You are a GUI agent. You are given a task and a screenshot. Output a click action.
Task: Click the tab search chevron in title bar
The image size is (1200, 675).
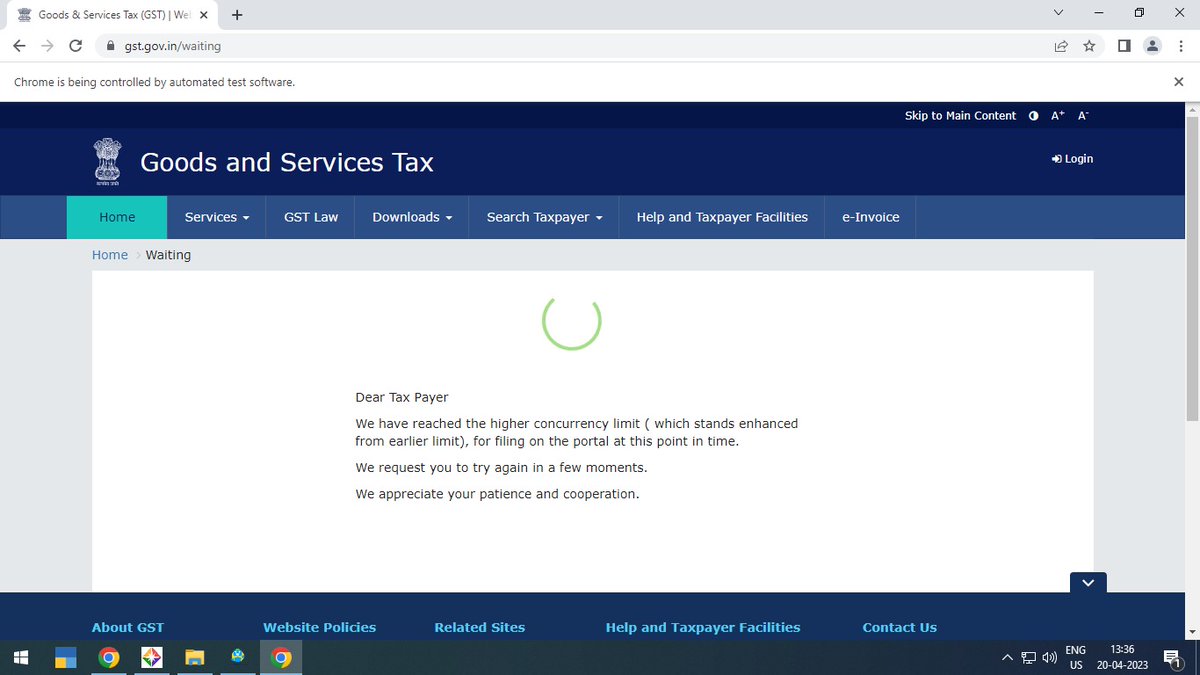click(x=1060, y=13)
